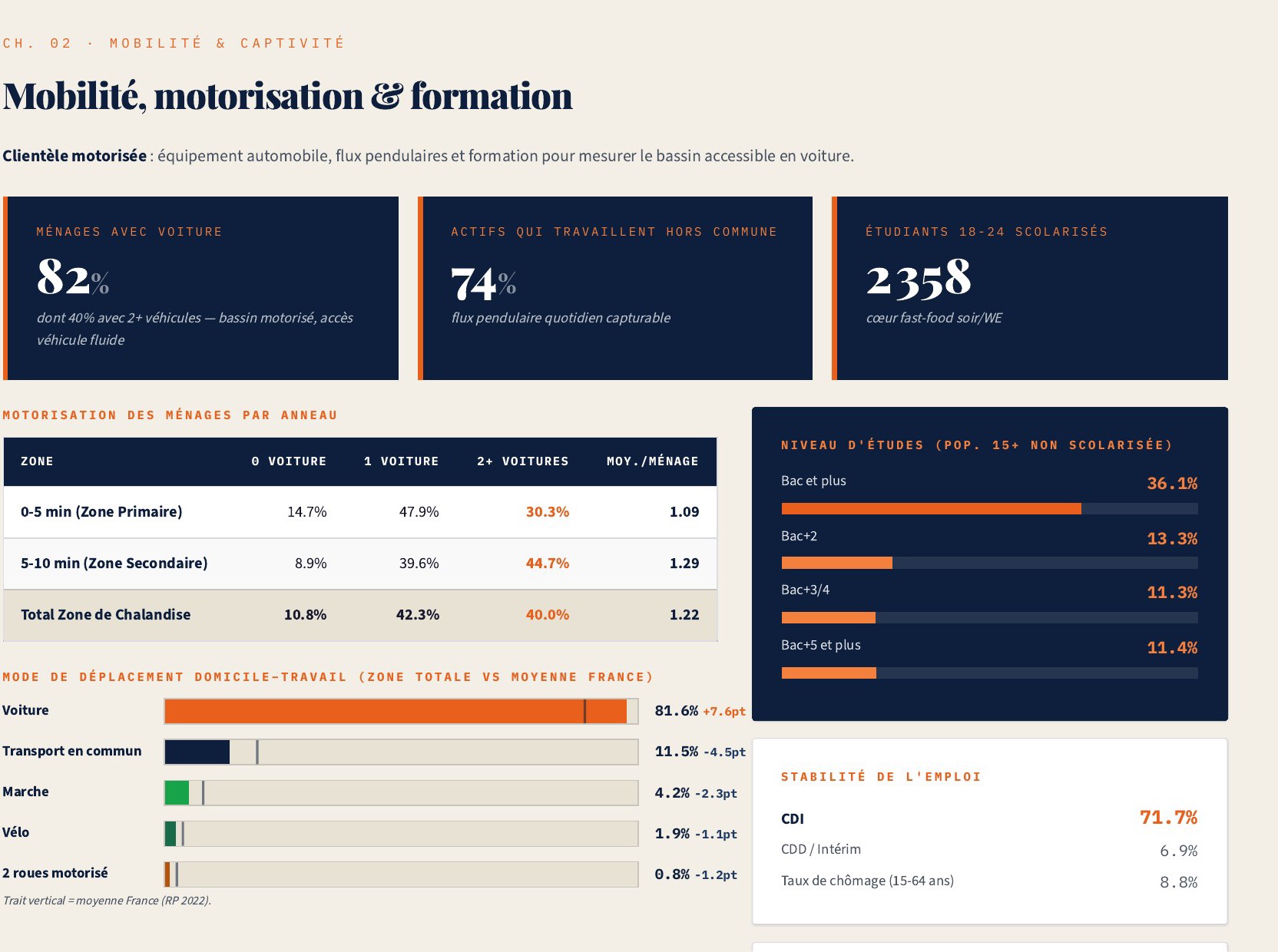Click the dark green Vélo bar
Image resolution: width=1278 pixels, height=952 pixels.
coord(171,834)
